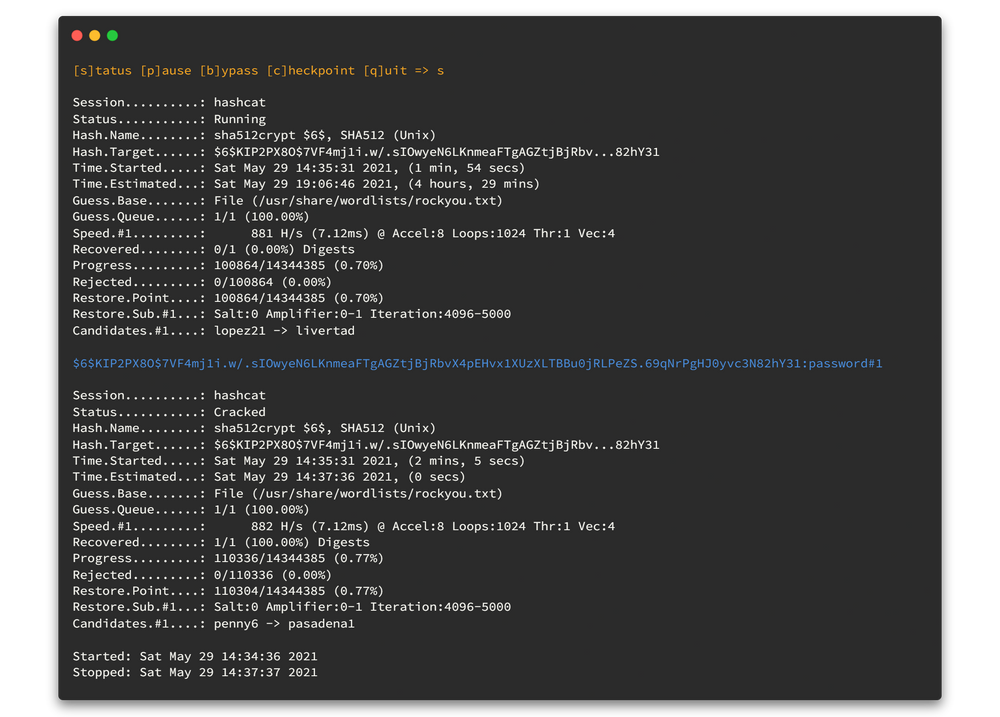The width and height of the screenshot is (1000, 717).
Task: Click the blue cracked hash line ending password#1
Action: pos(477,364)
